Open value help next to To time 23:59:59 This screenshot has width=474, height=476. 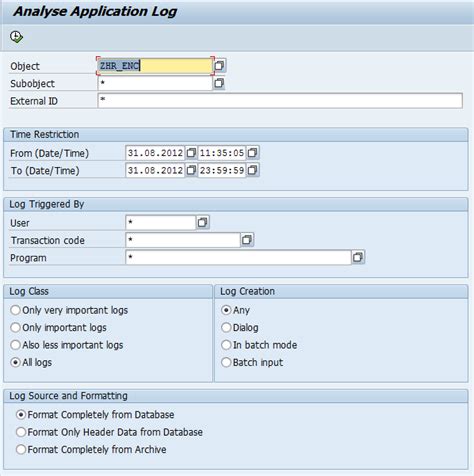point(253,170)
